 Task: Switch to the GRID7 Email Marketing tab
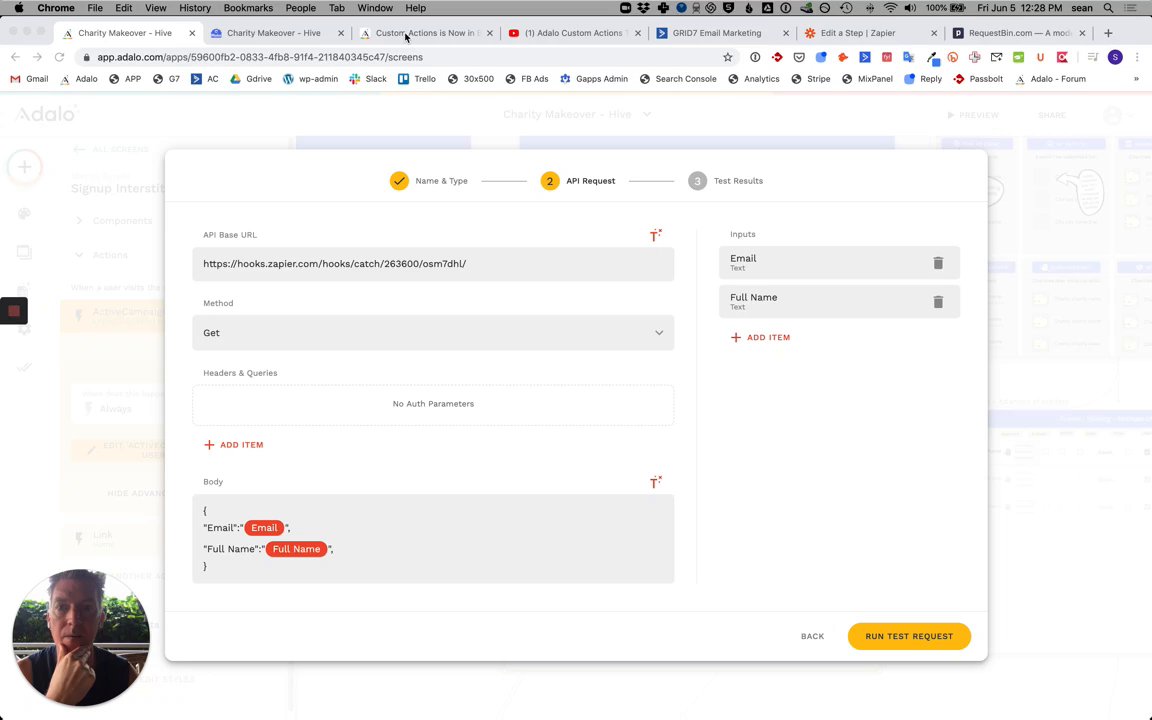click(723, 33)
